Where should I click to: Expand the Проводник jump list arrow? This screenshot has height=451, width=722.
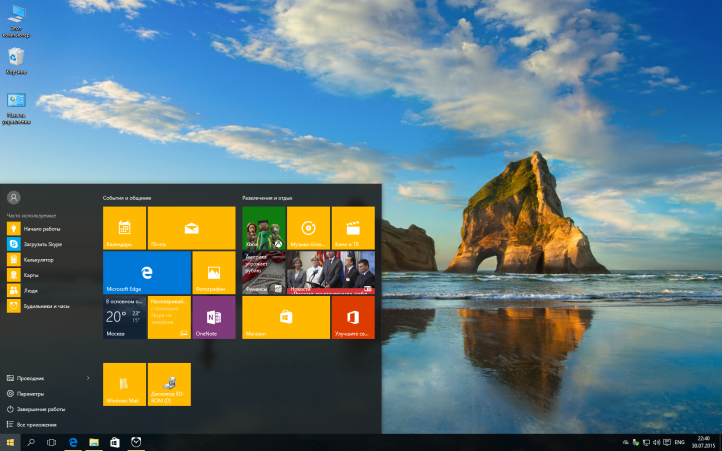88,378
